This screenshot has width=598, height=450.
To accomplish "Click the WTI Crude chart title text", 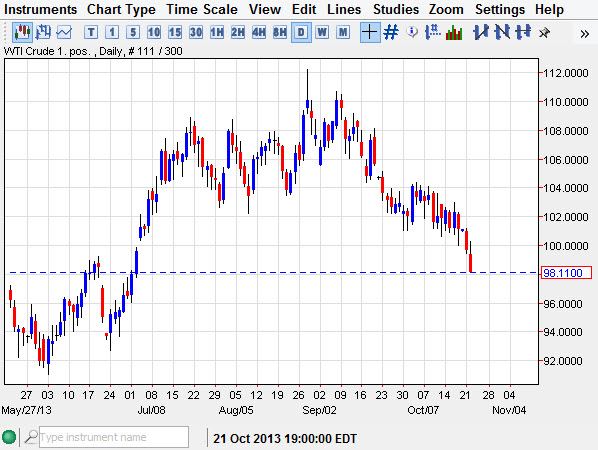I will coord(93,51).
